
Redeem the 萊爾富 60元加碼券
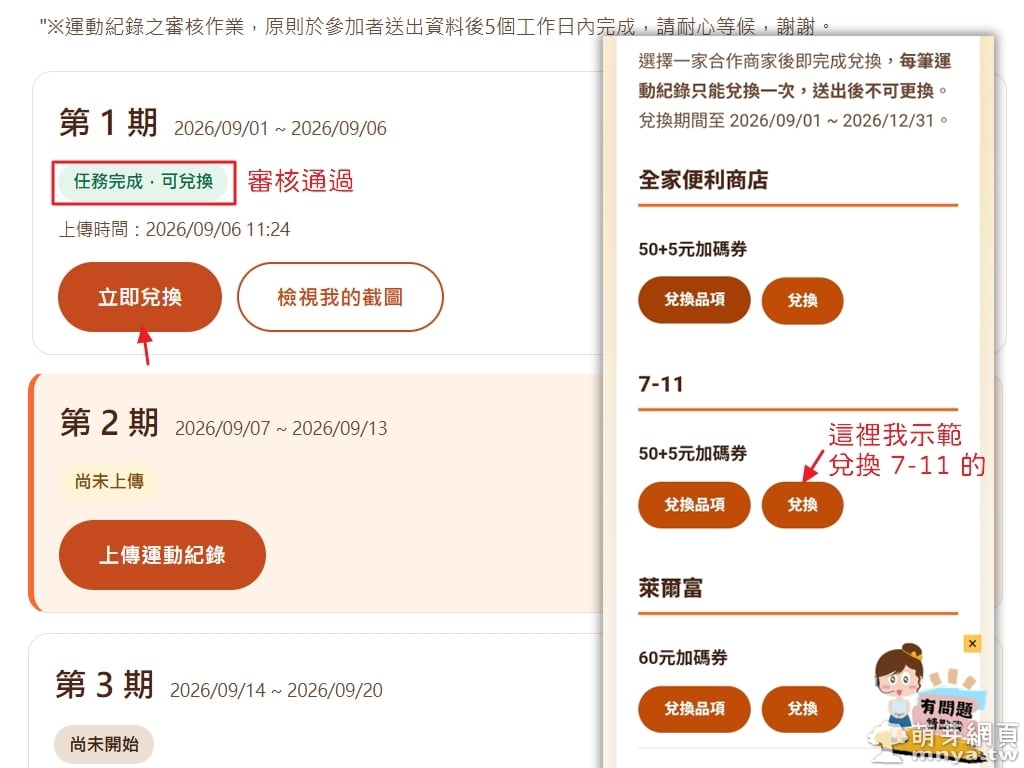(x=803, y=709)
